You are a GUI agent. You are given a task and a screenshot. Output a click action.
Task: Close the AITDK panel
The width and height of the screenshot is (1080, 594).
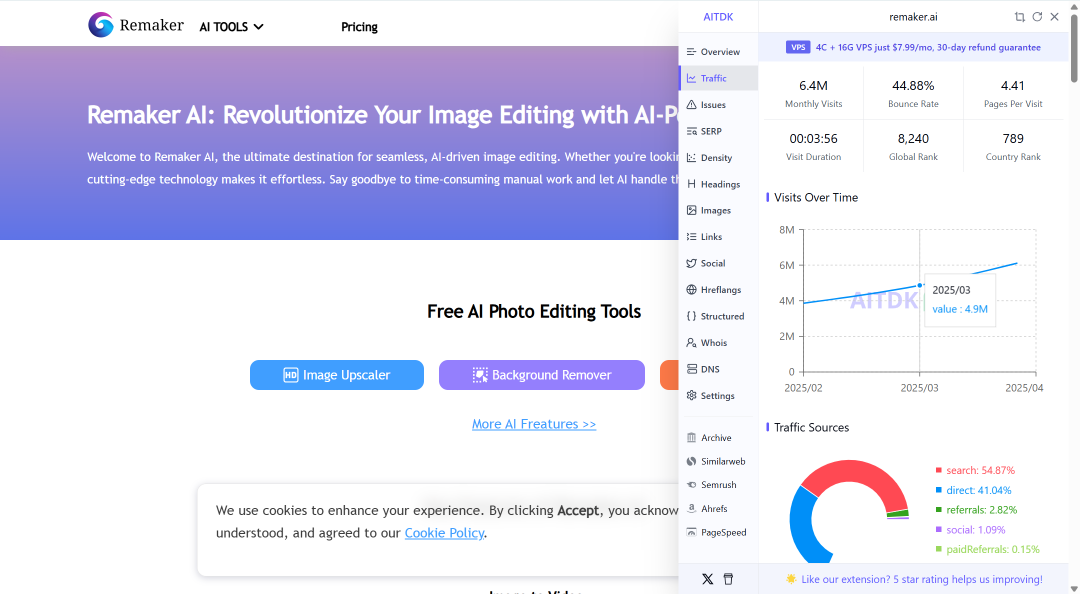point(1055,17)
